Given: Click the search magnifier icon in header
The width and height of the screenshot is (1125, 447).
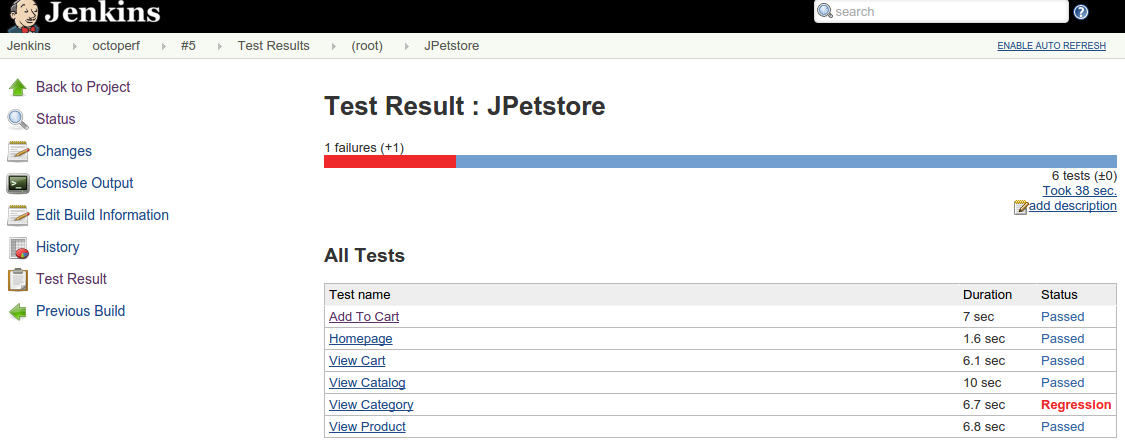Looking at the screenshot, I should (825, 11).
